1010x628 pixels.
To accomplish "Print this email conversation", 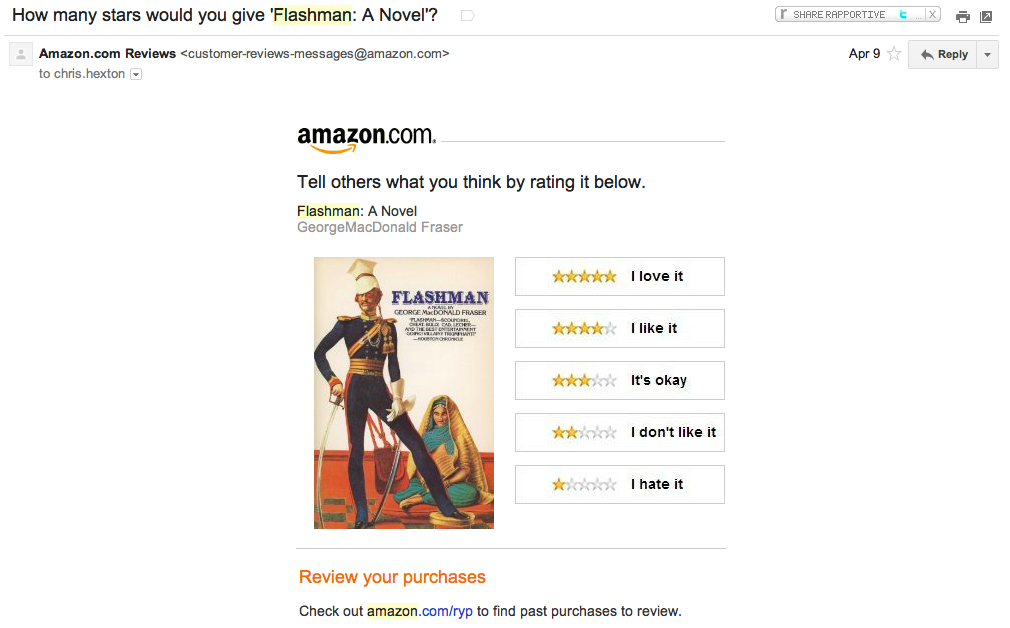I will [x=962, y=16].
